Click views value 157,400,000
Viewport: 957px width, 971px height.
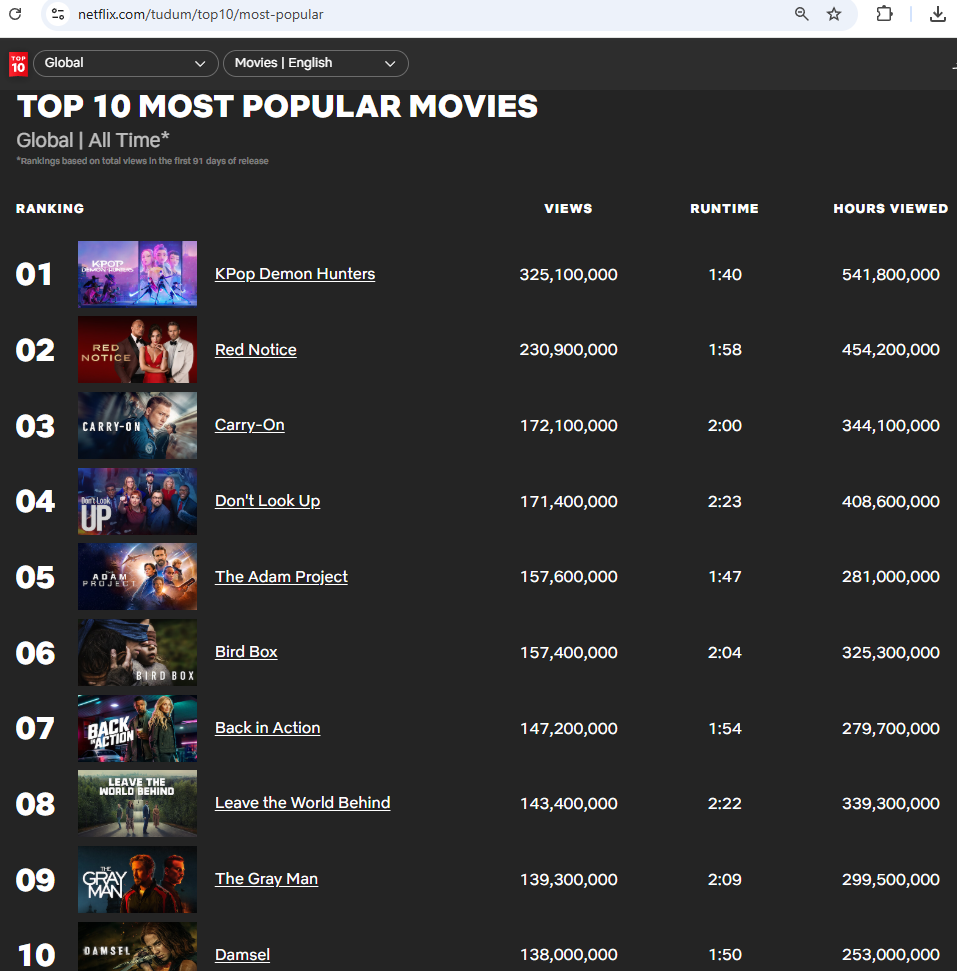click(568, 652)
